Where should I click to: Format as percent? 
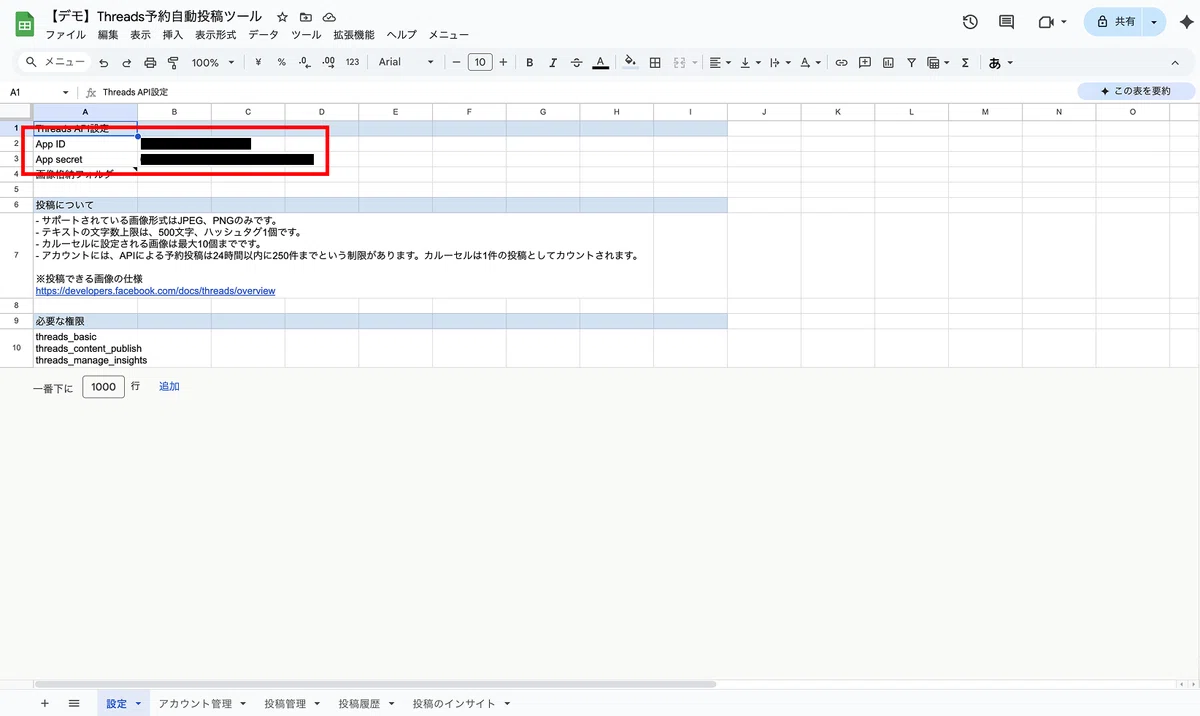[281, 62]
